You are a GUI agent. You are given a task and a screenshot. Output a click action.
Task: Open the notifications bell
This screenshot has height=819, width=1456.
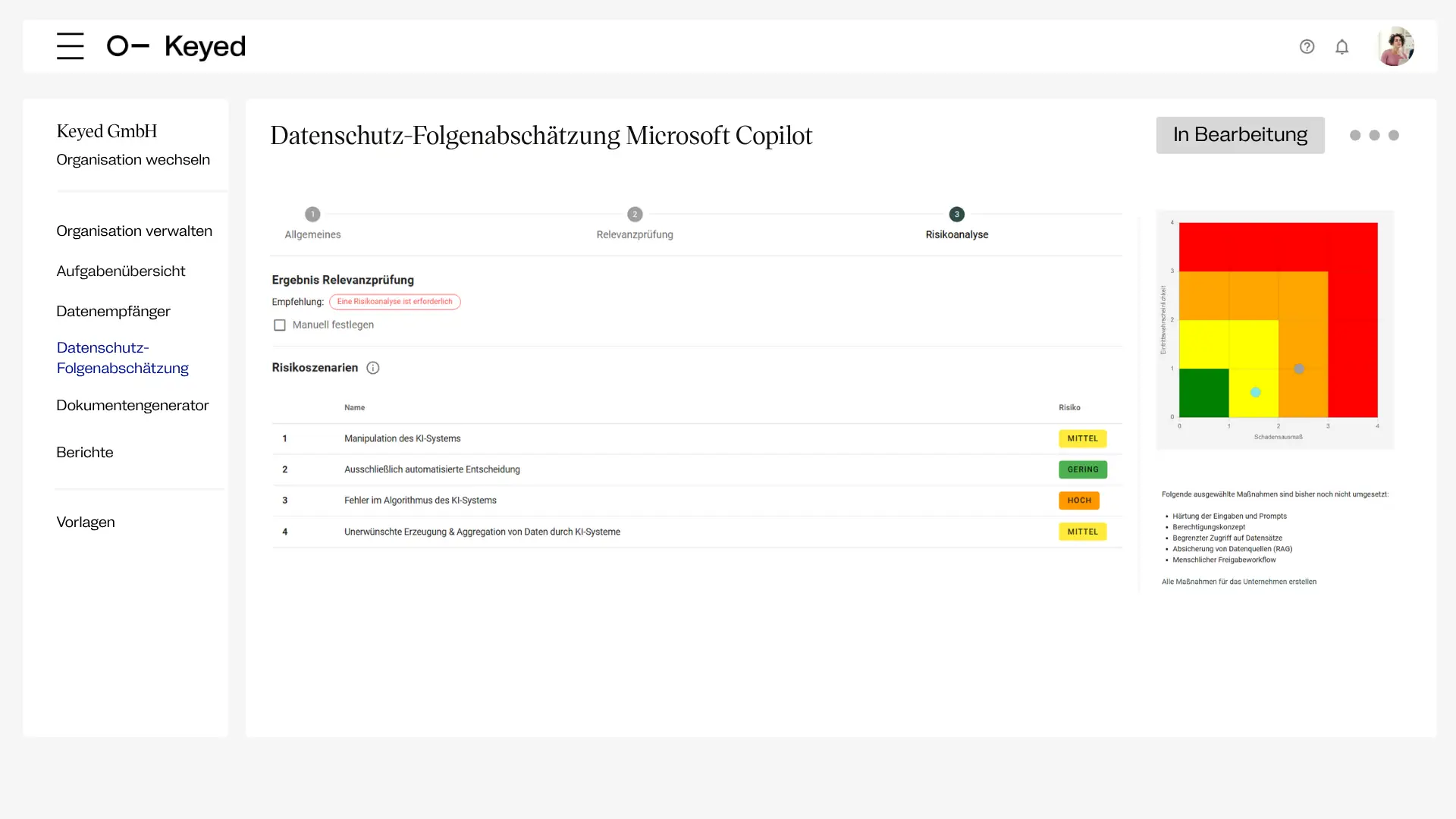click(x=1342, y=47)
